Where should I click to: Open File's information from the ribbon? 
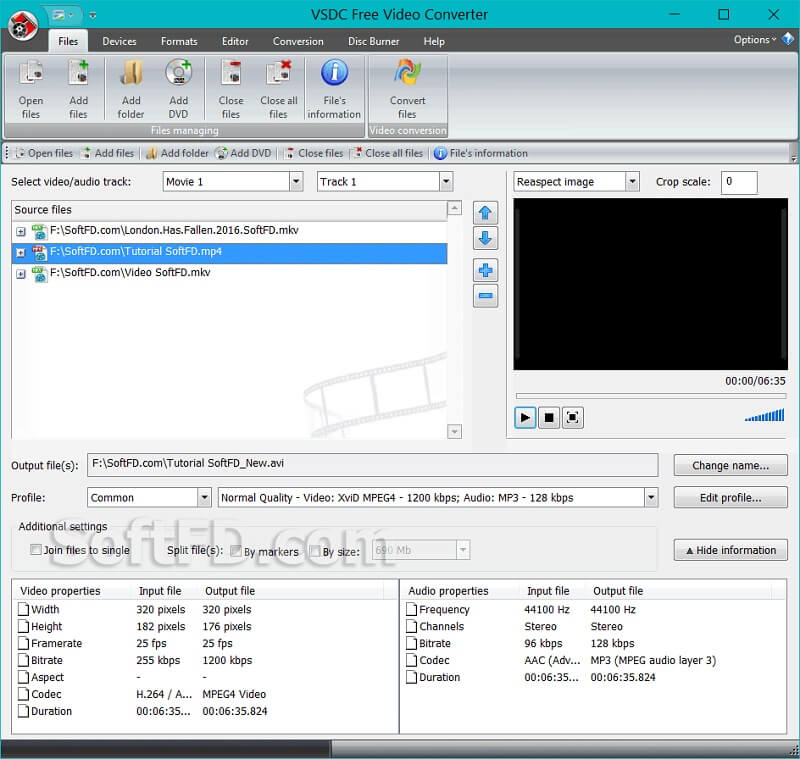point(334,88)
